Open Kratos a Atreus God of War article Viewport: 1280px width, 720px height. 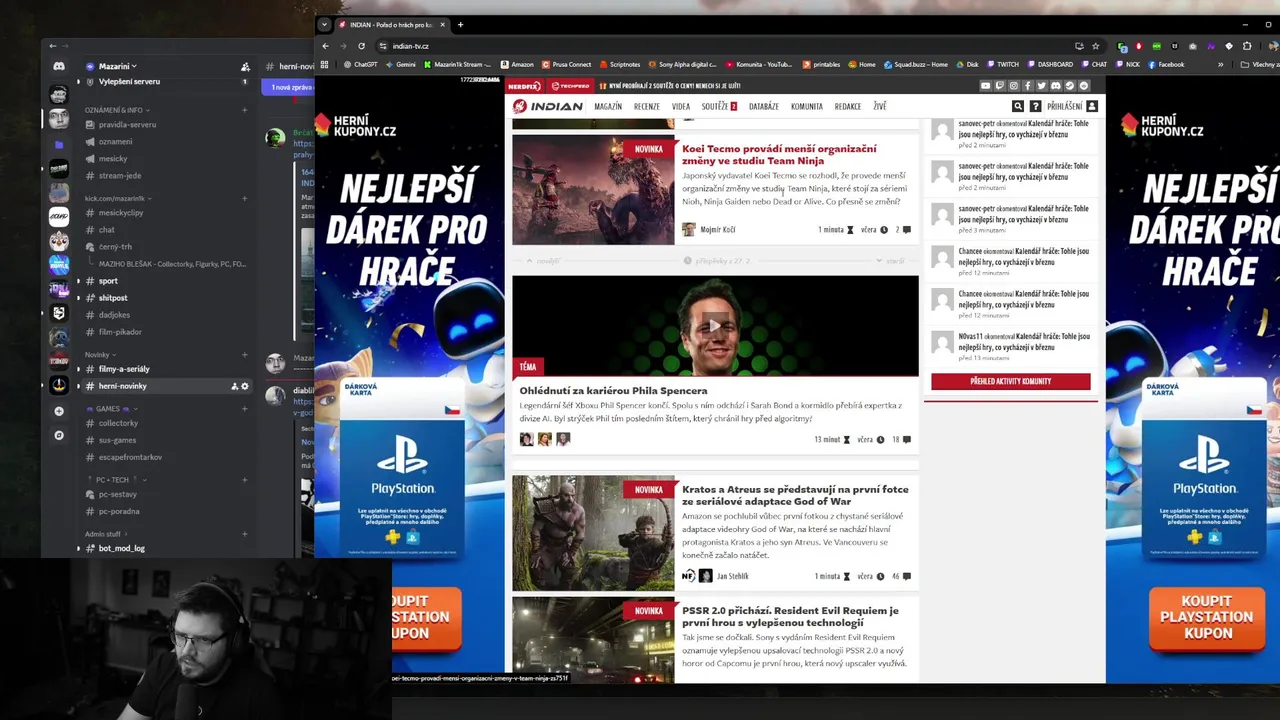[x=795, y=495]
